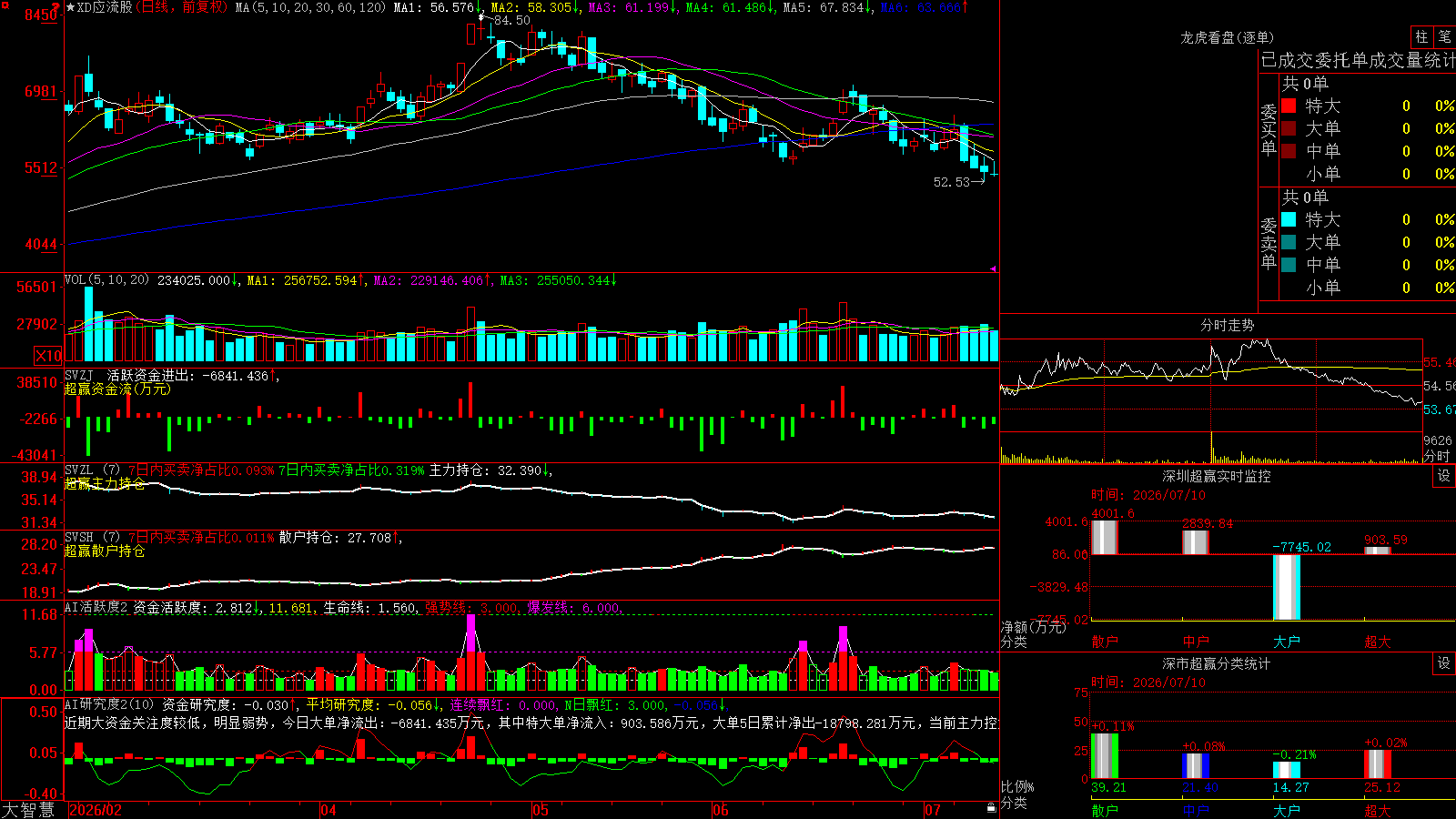Screen dimensions: 1456x819
Task: Click the teal 中单 sell order swatch
Action: click(1289, 265)
